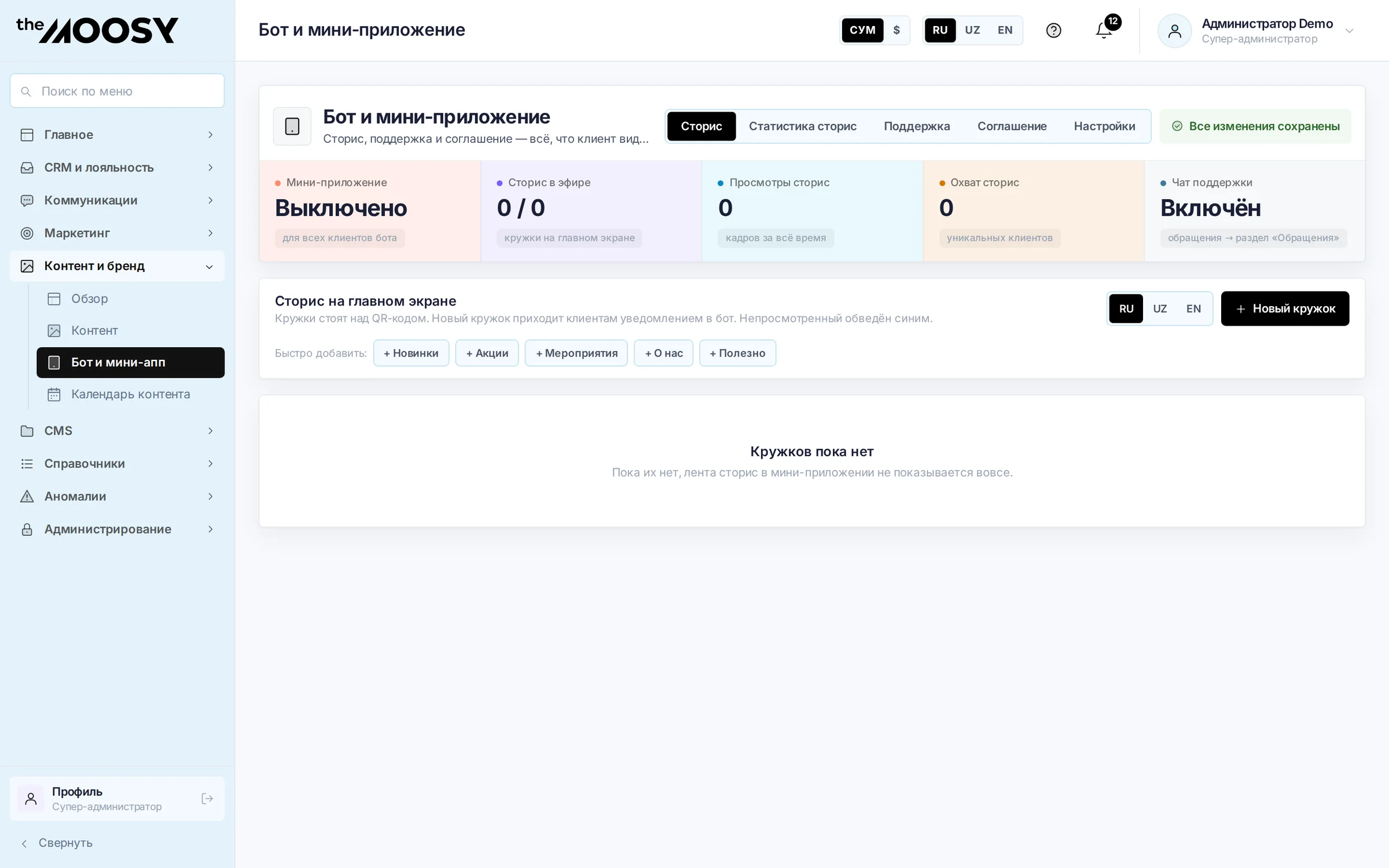Click the Поиск по меню search field
Screen dimensions: 1389x868
coord(117,91)
